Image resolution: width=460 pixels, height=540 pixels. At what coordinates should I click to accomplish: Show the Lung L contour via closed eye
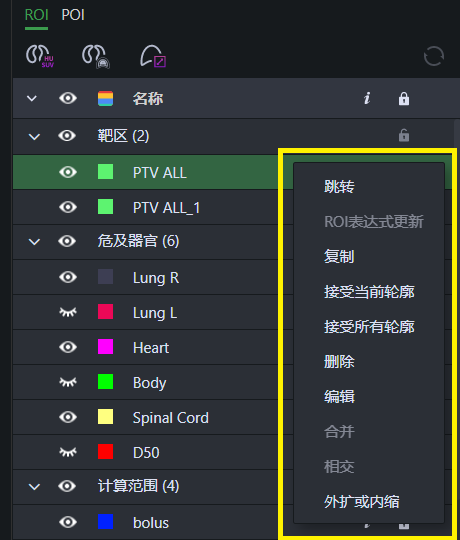68,312
